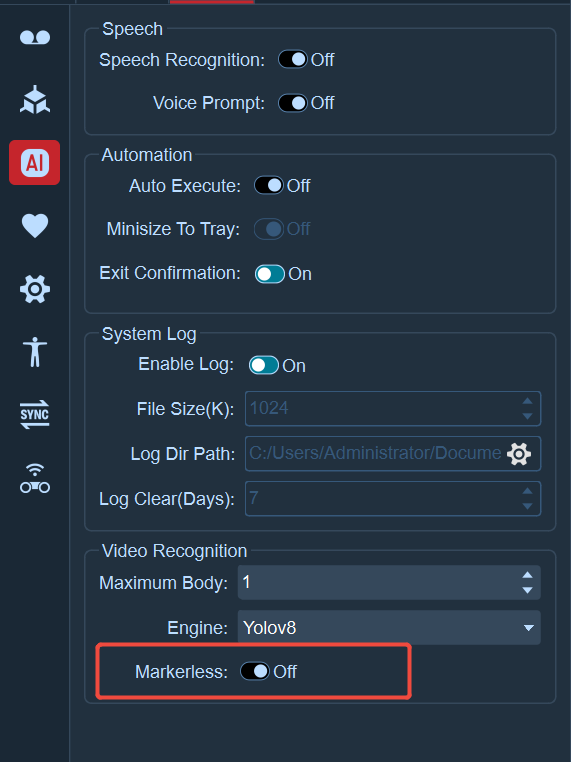The height and width of the screenshot is (762, 571).
Task: Click the wireless device sidebar icon
Action: [x=35, y=479]
